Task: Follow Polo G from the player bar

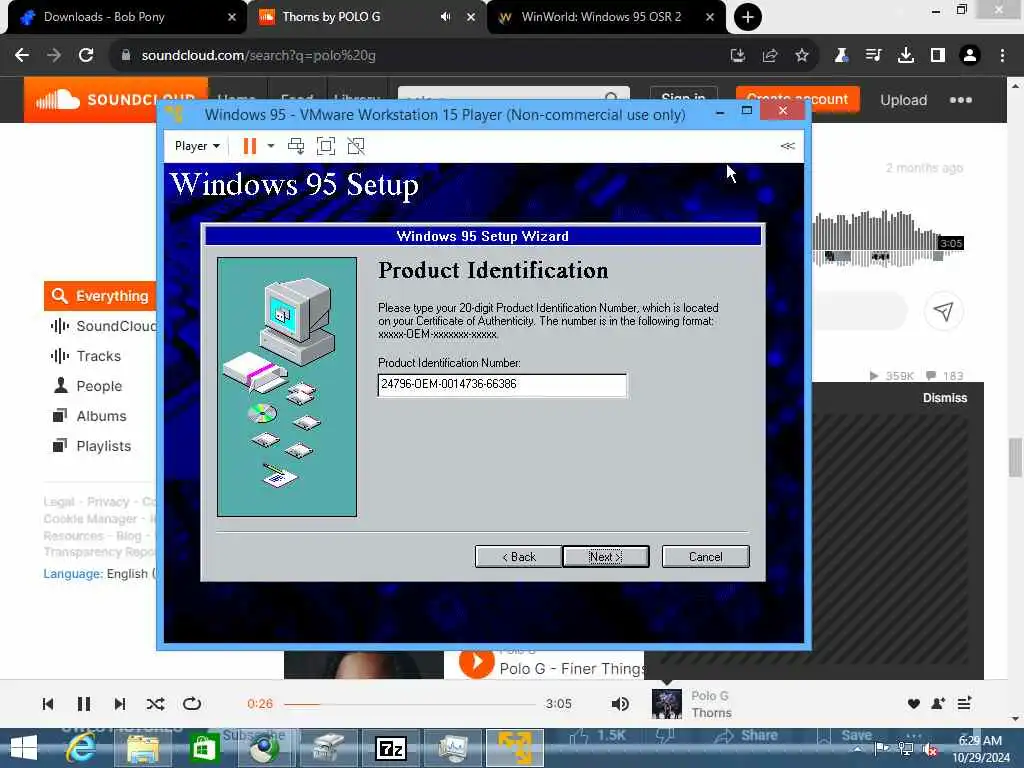Action: 938,703
